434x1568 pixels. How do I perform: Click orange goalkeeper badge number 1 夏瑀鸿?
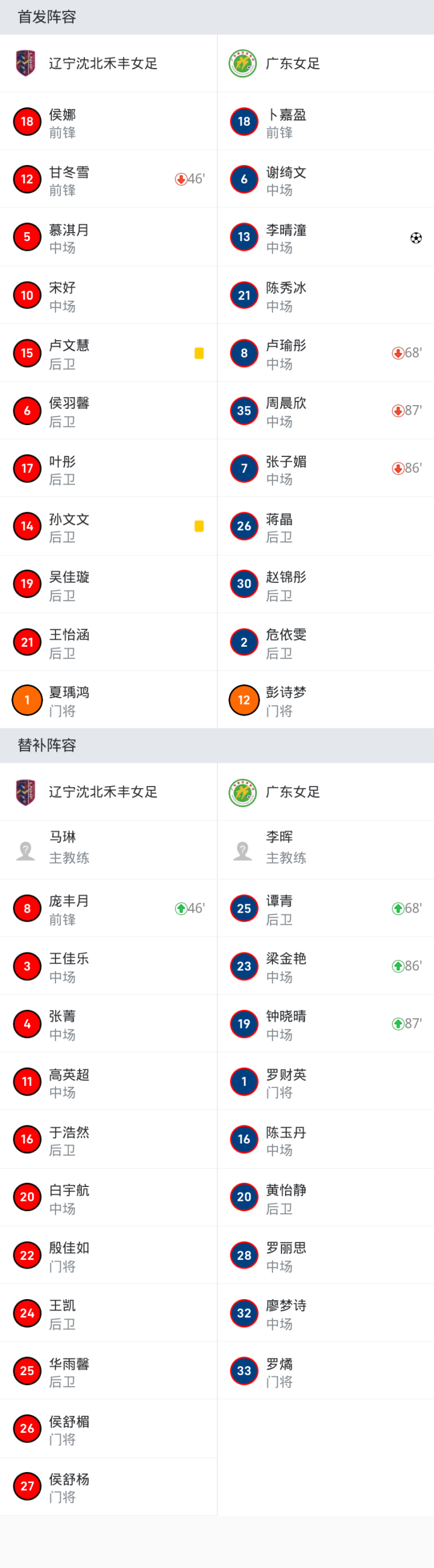pos(27,700)
